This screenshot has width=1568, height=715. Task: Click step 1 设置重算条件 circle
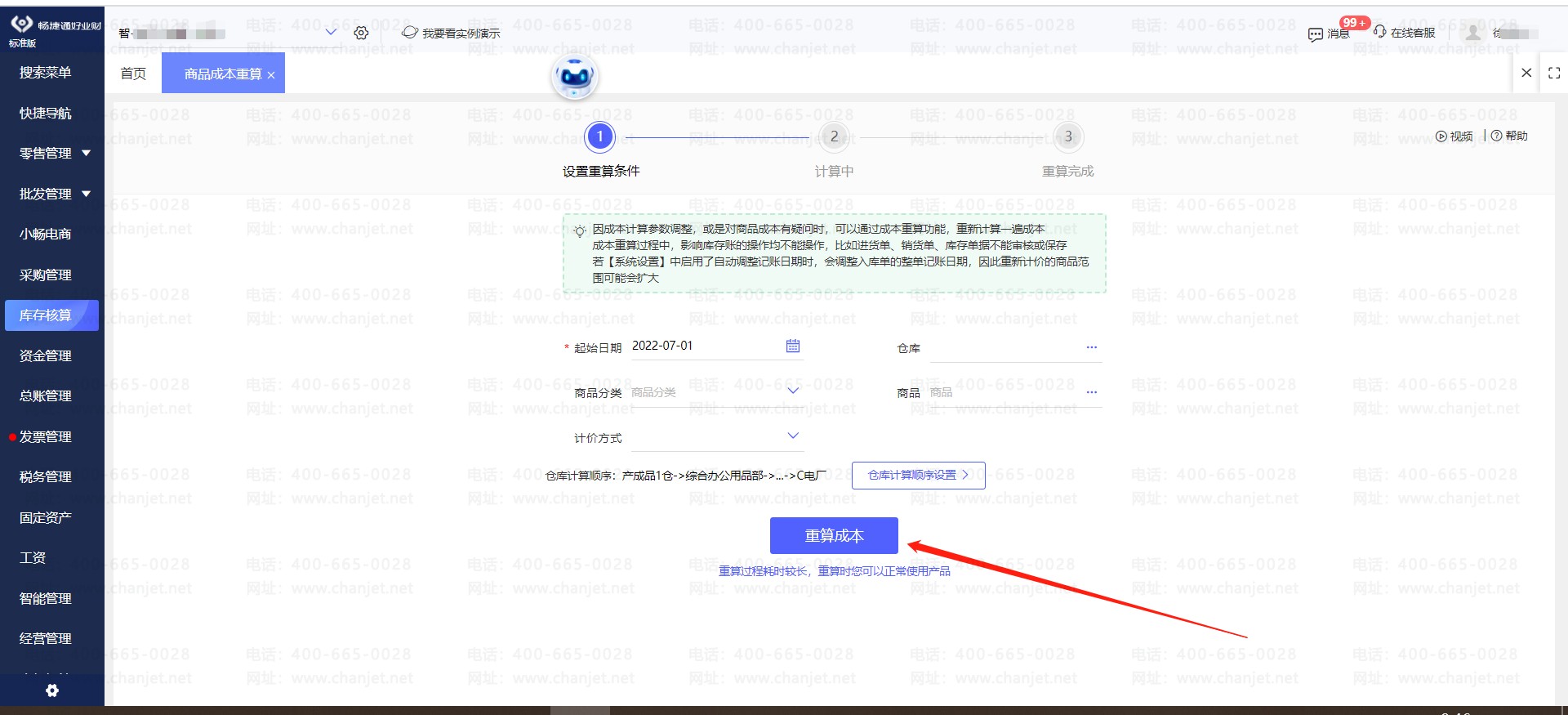pyautogui.click(x=599, y=136)
